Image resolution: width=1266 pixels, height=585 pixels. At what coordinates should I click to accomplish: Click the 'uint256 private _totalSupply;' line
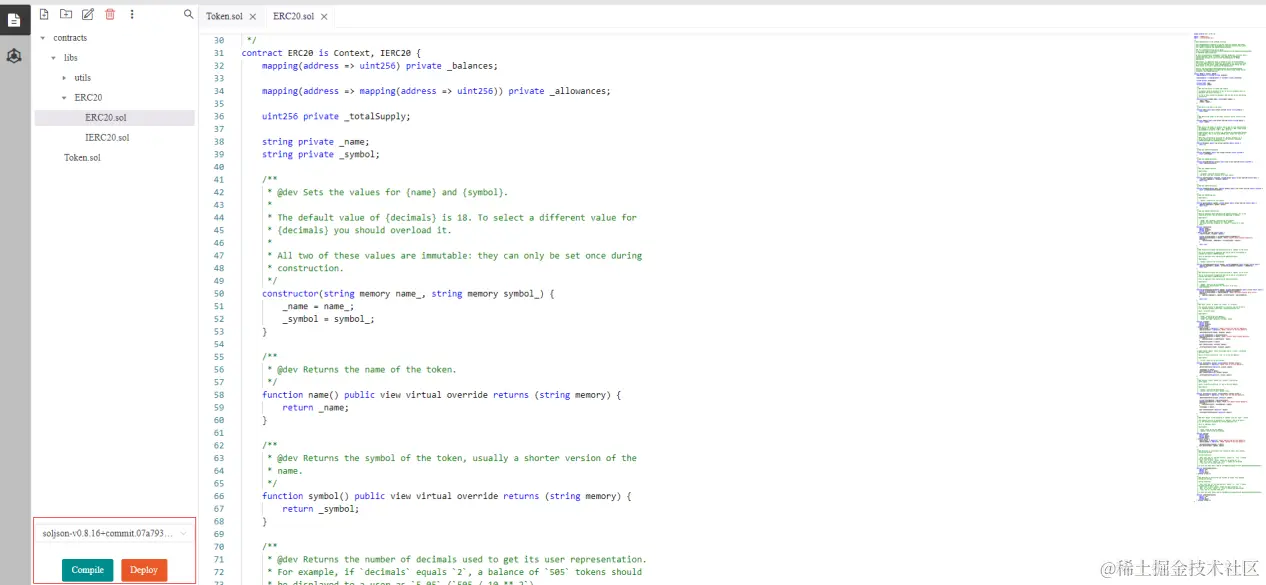(336, 116)
